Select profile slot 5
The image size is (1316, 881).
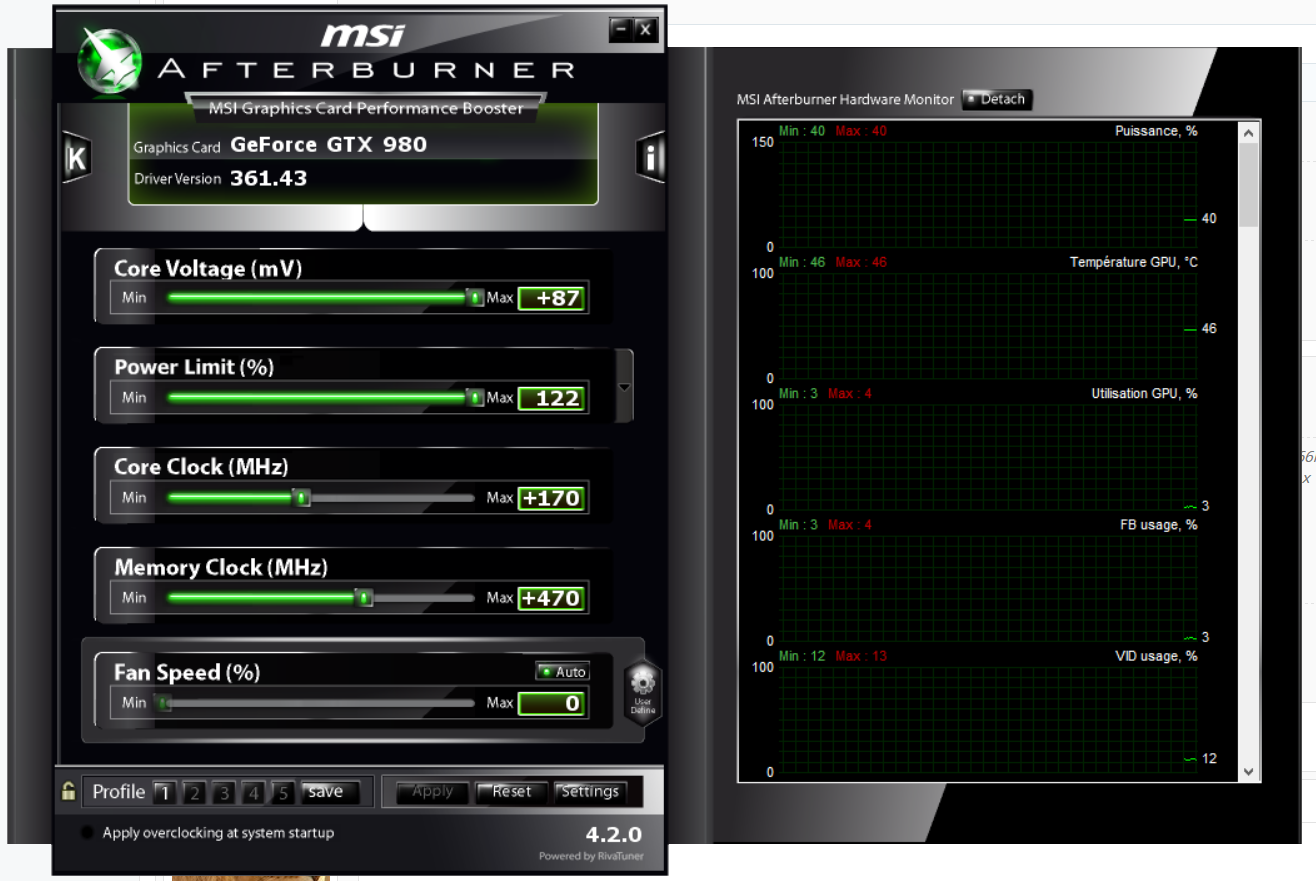284,793
